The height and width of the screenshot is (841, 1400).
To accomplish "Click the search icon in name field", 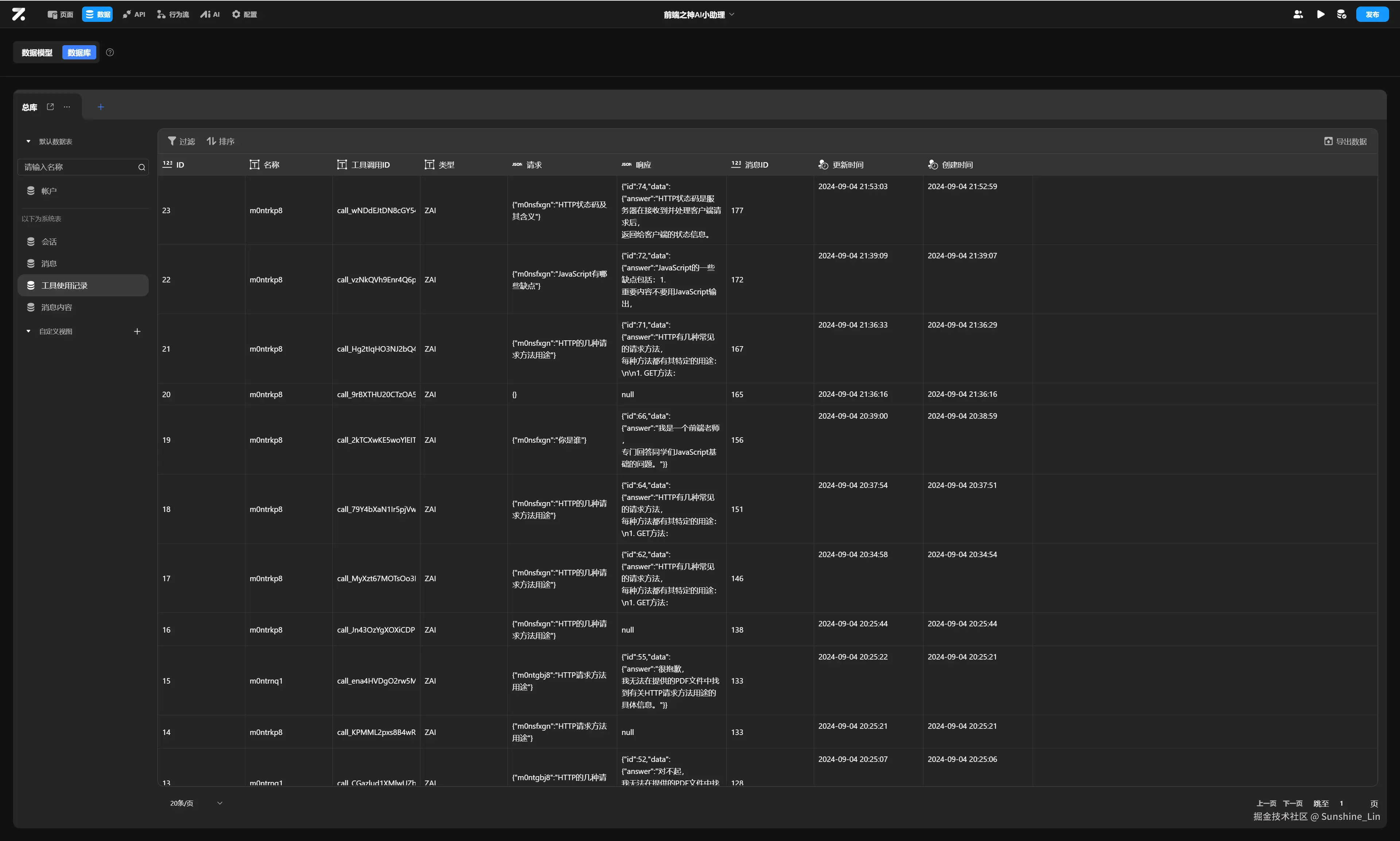I will coord(142,167).
